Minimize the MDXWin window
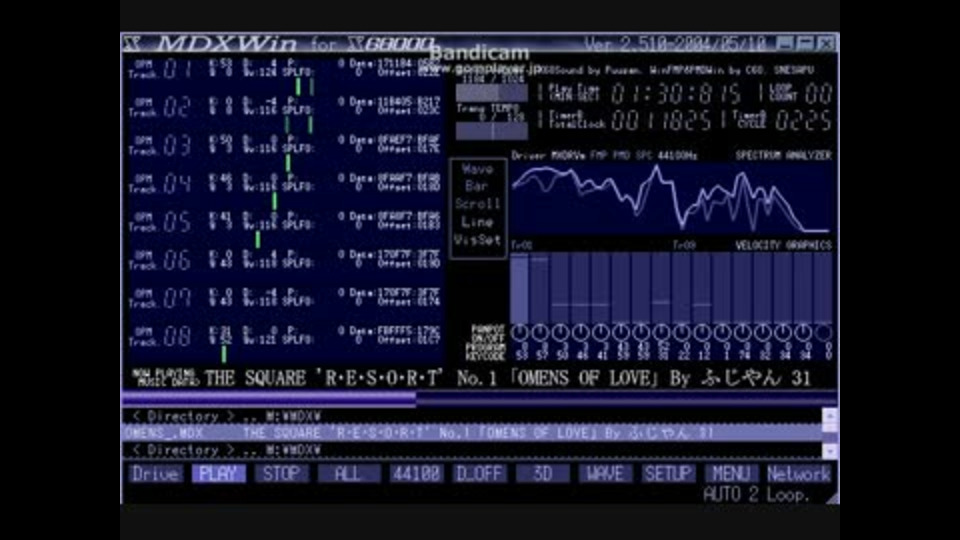This screenshot has height=540, width=960. (786, 43)
